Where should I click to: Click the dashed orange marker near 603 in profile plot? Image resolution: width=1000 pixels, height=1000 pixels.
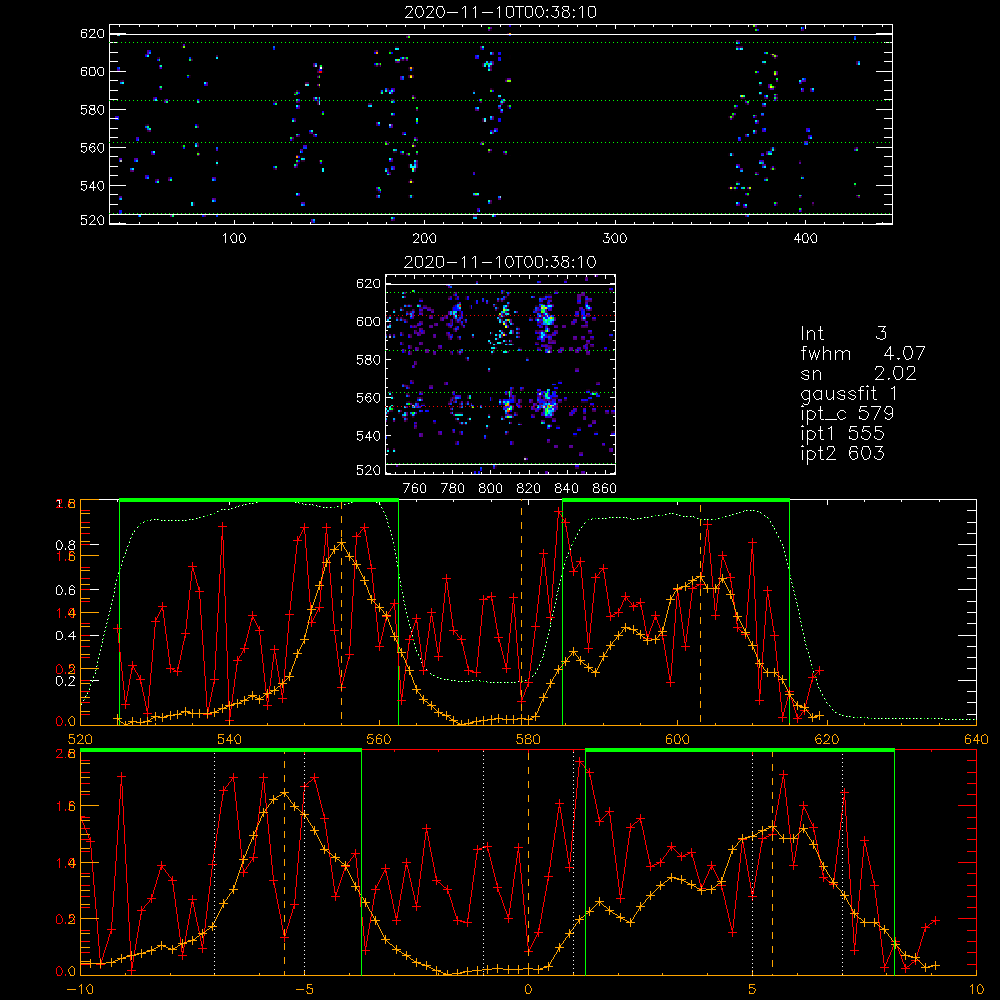700,612
